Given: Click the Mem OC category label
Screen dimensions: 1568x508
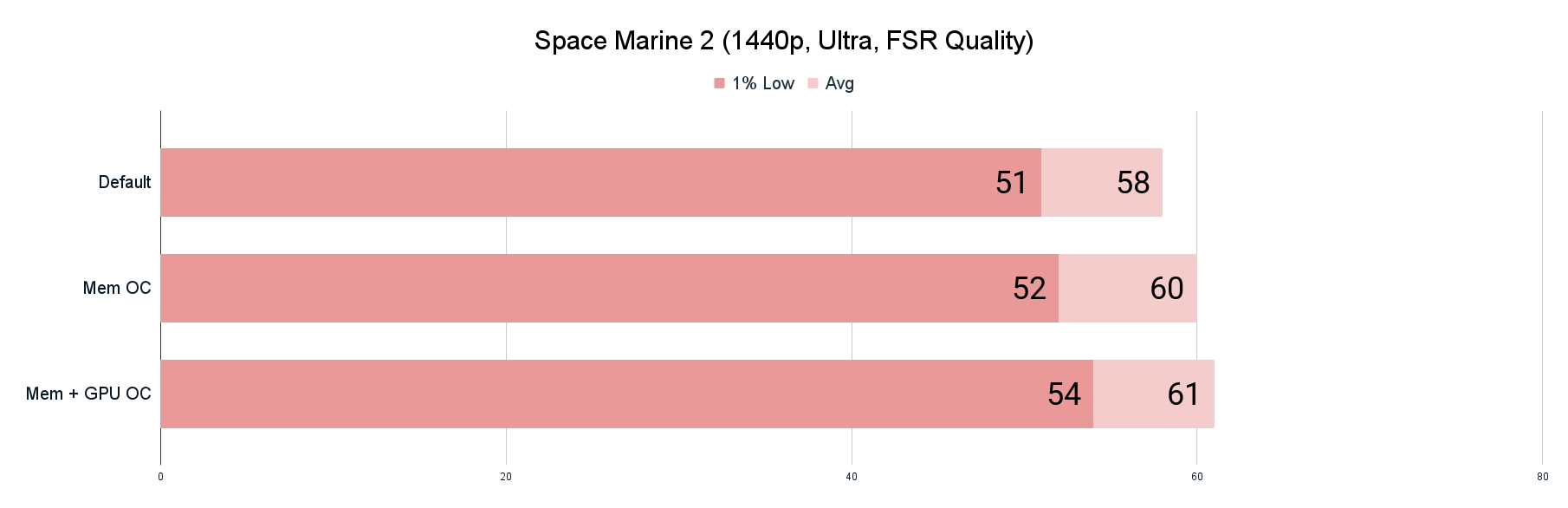Looking at the screenshot, I should 117,288.
